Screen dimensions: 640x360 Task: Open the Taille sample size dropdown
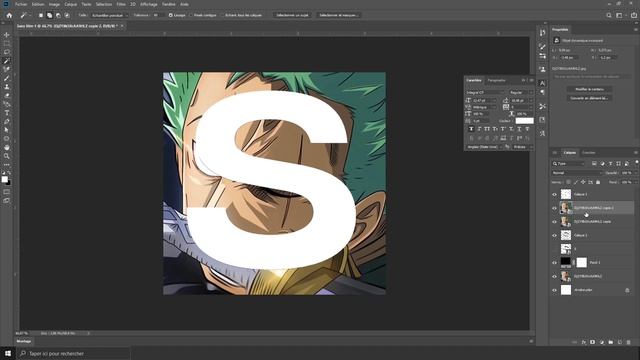tap(109, 15)
